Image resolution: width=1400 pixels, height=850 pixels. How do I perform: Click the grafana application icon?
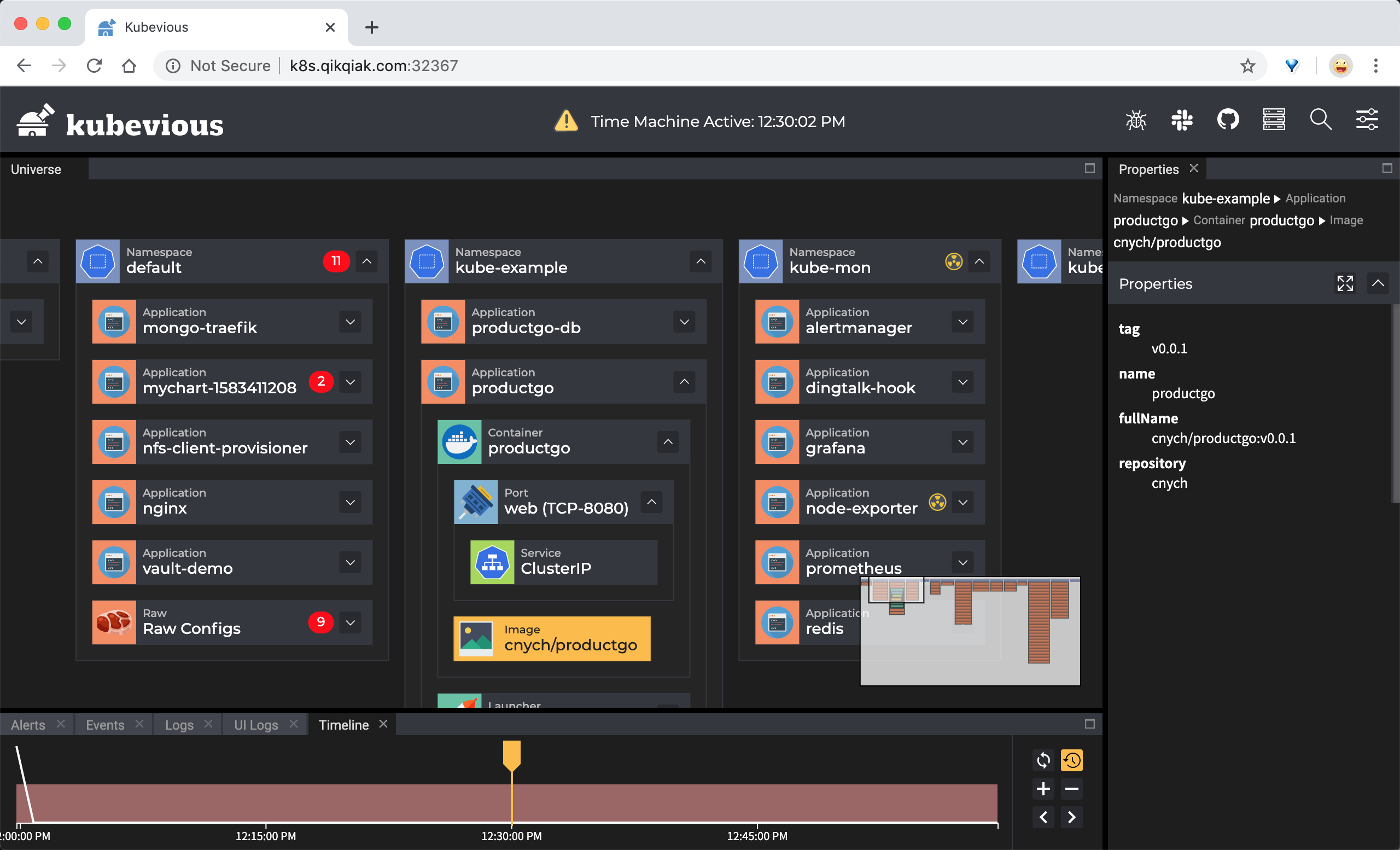777,442
